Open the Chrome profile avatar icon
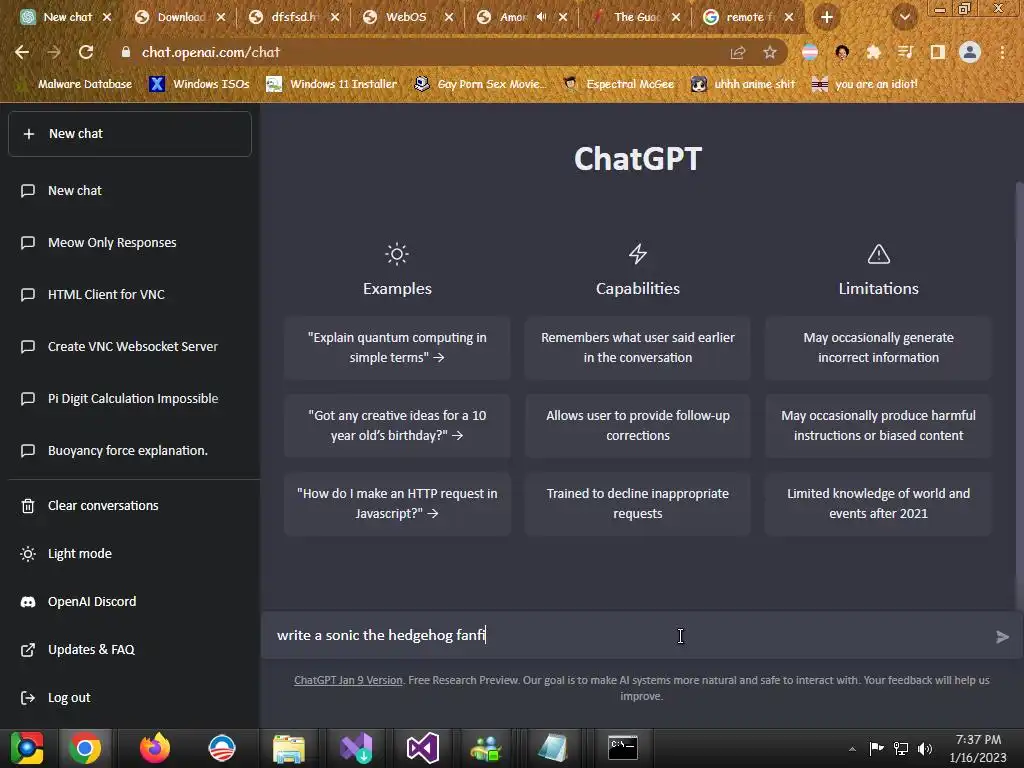Screen dimensions: 1024x768 [x=970, y=52]
